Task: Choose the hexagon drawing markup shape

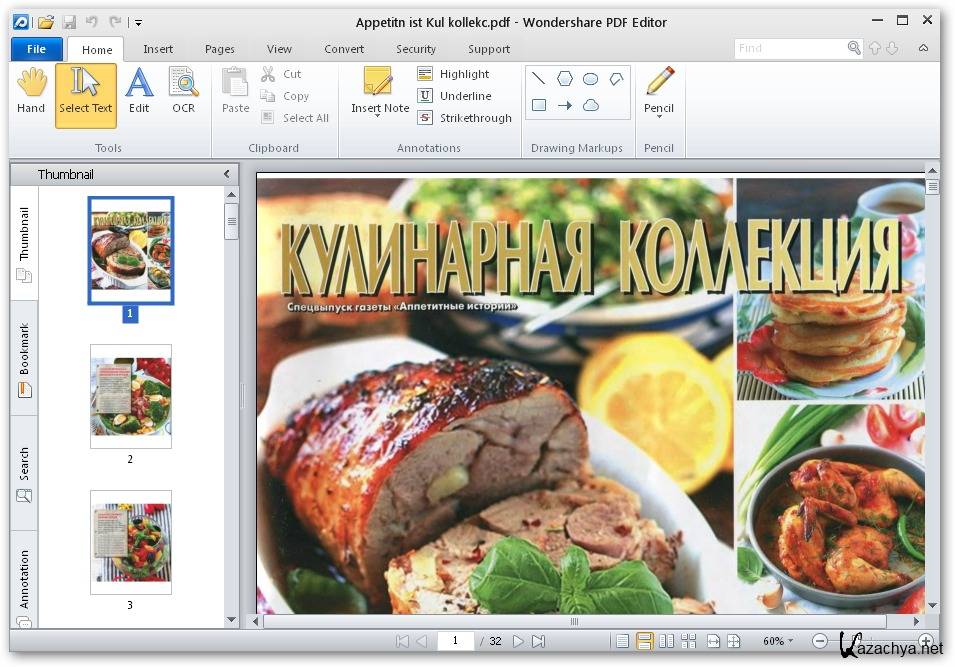Action: click(x=565, y=79)
